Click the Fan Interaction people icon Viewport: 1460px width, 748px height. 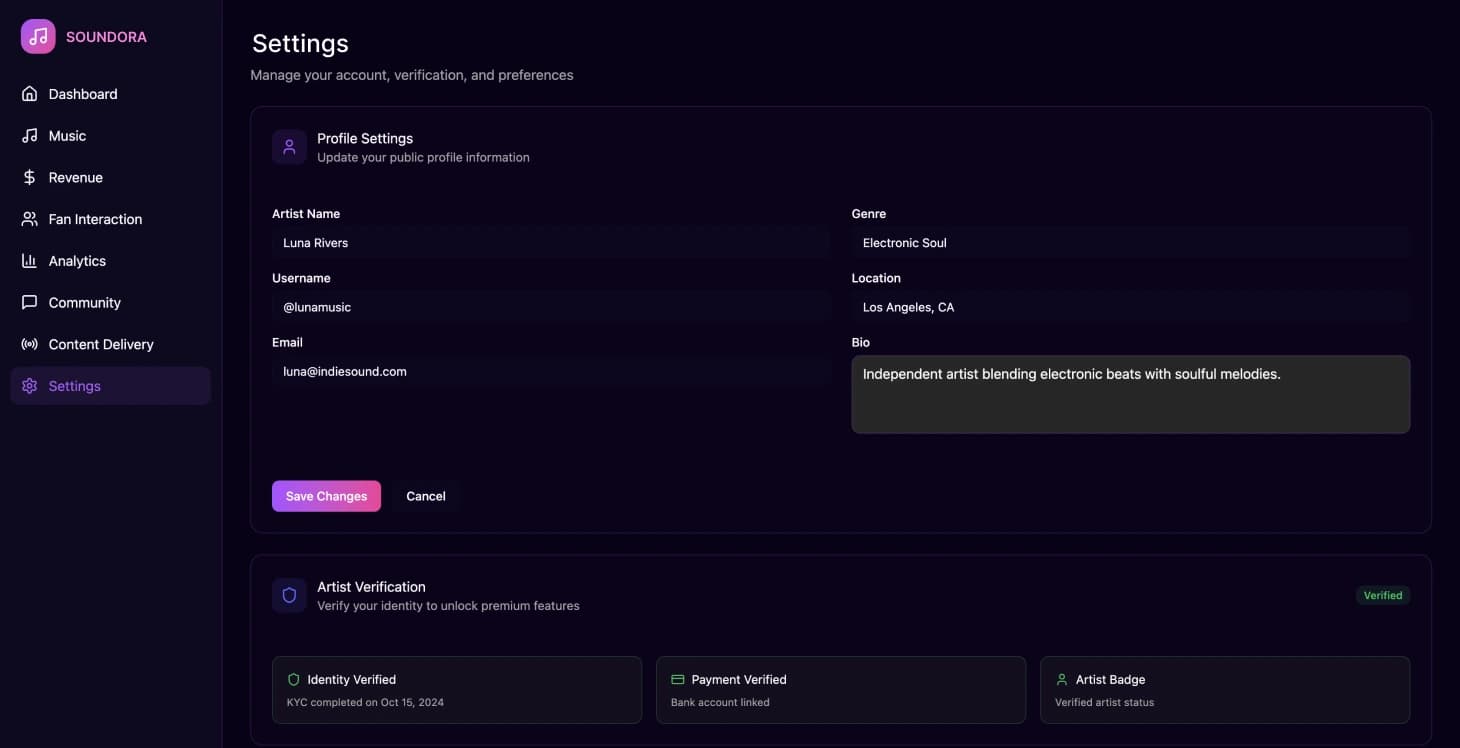[29, 219]
